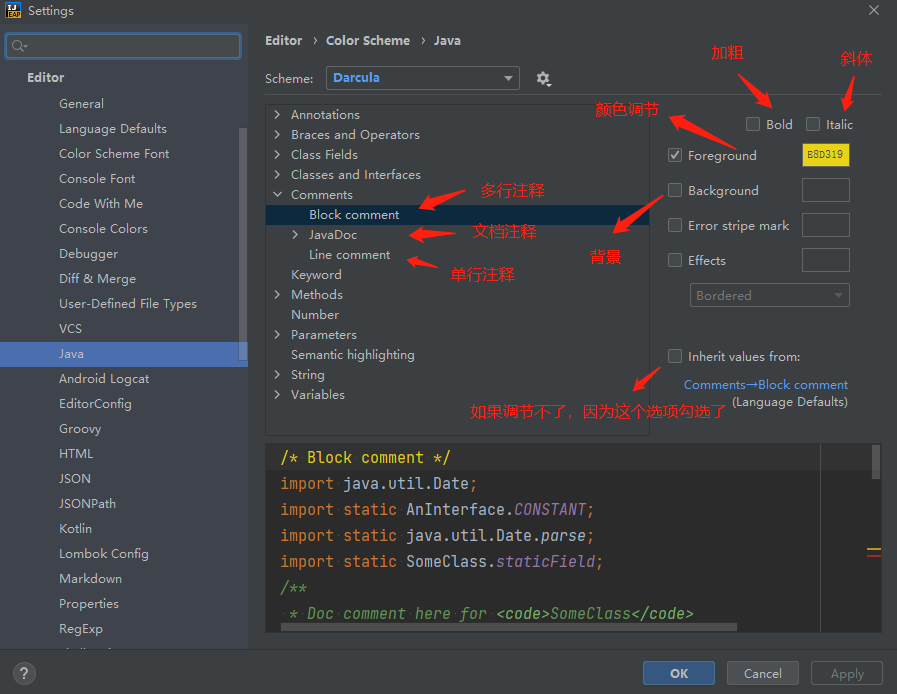This screenshot has height=694, width=897.
Task: Open the Bordered effect type dropdown
Action: [x=769, y=295]
